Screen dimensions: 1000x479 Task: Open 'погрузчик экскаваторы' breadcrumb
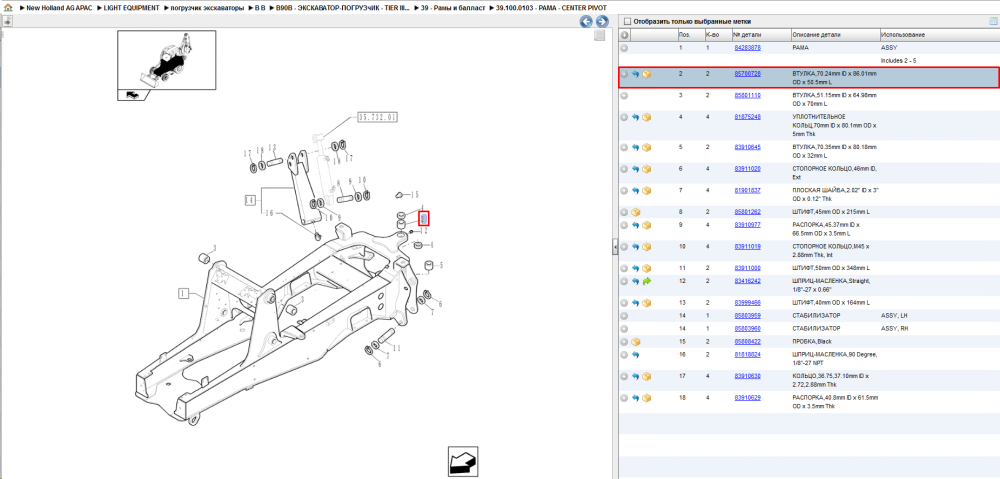pos(208,8)
